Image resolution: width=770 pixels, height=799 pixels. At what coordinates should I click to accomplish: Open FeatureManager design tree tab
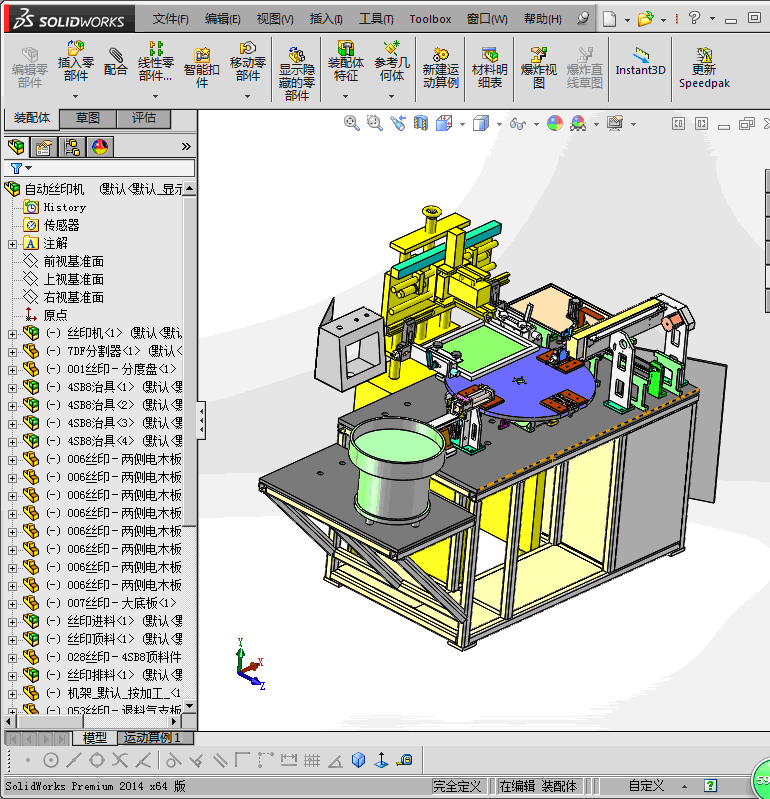coord(16,147)
